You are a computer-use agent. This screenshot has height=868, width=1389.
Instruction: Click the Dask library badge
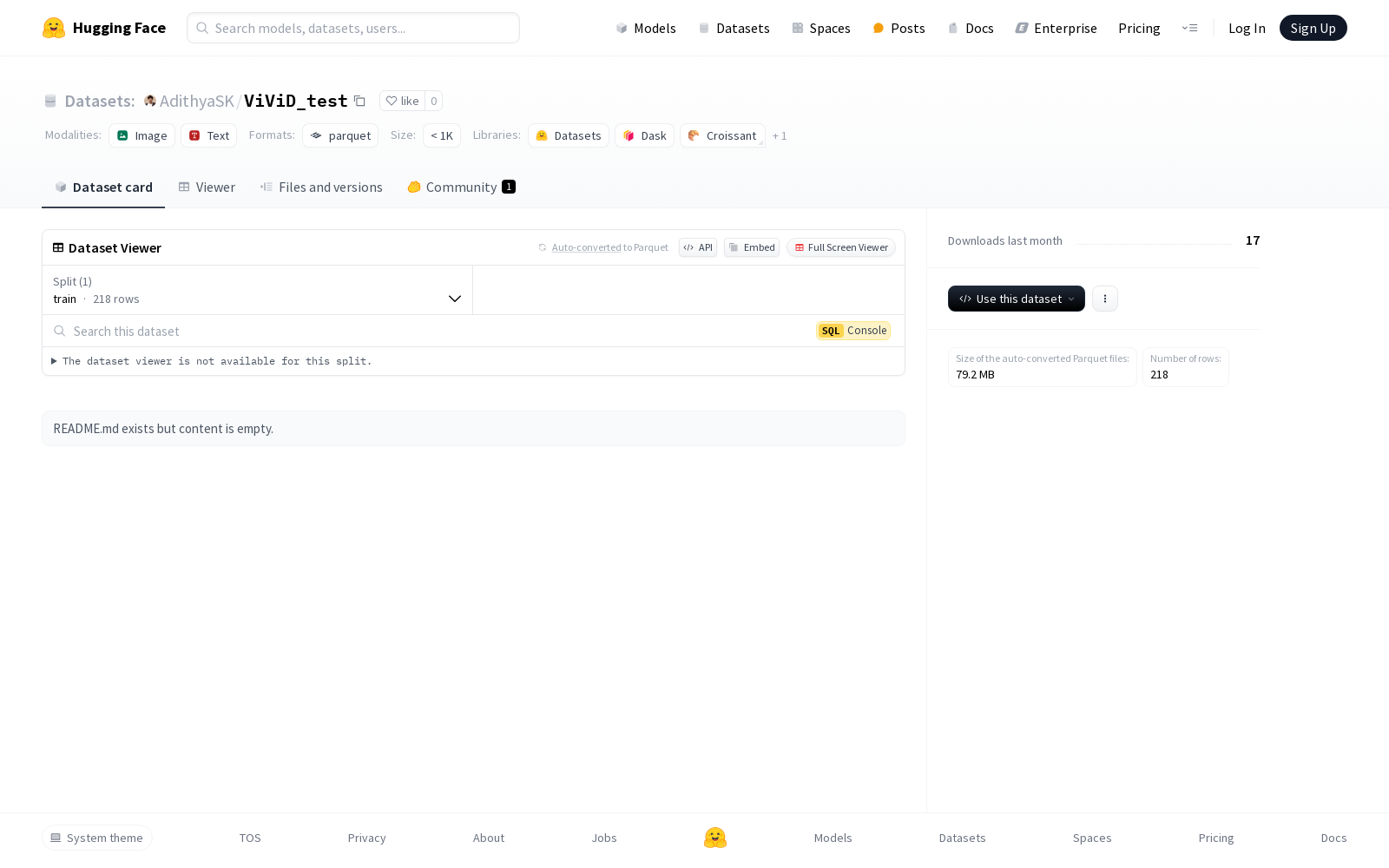[x=644, y=135]
